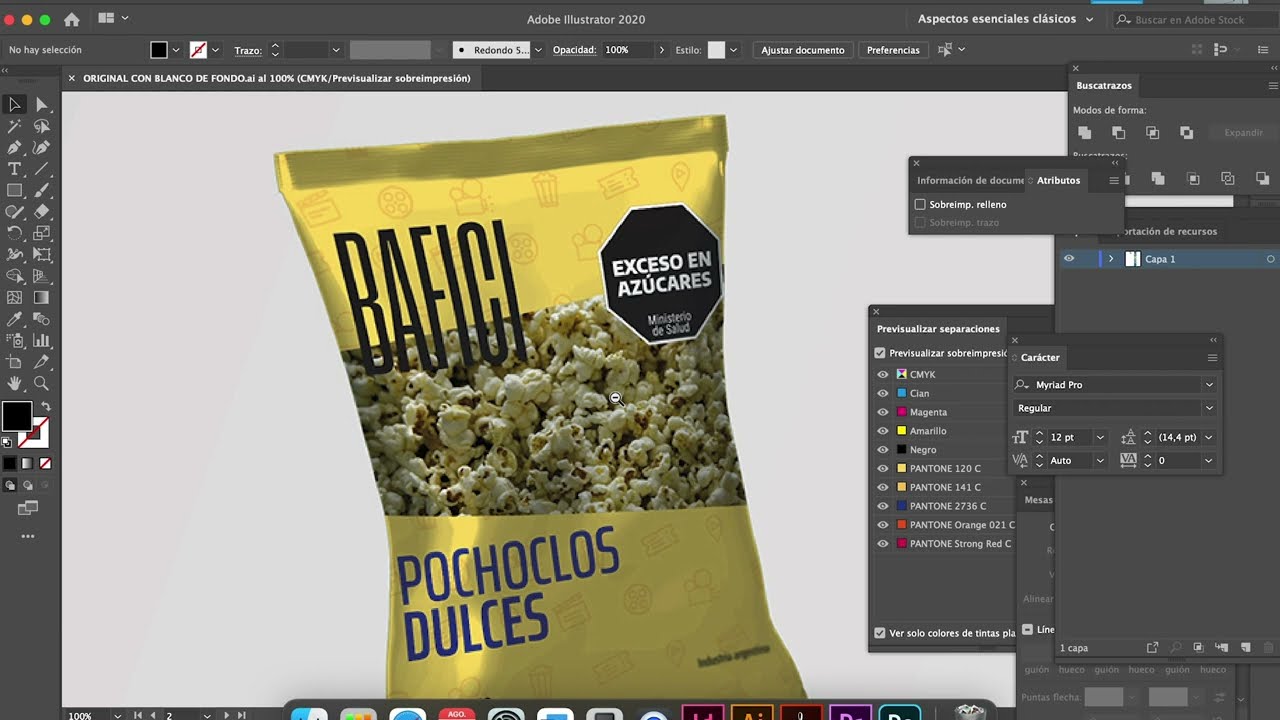Click the Home icon in top bar
Screen dimensions: 1280x720
pos(72,19)
